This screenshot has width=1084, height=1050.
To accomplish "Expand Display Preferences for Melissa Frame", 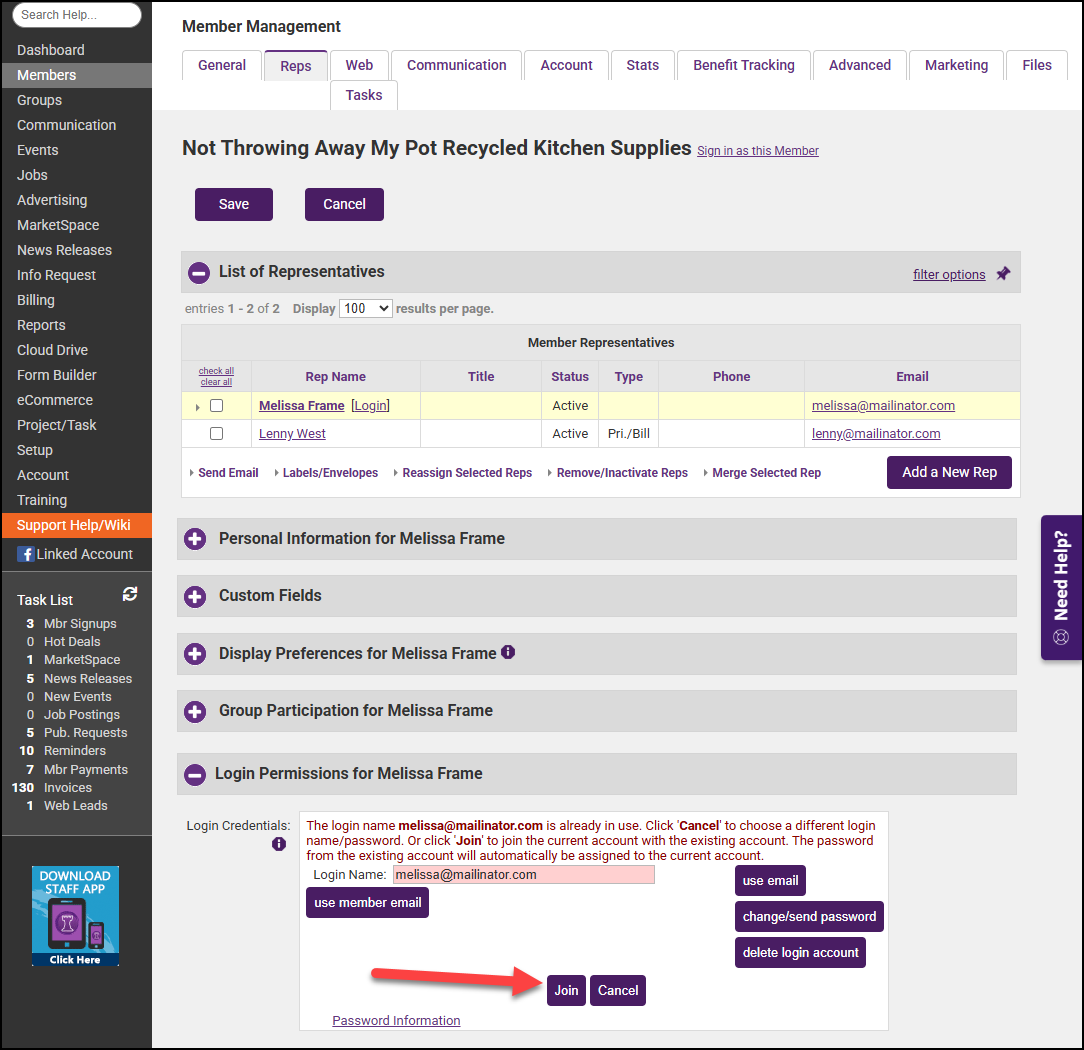I will coord(195,654).
